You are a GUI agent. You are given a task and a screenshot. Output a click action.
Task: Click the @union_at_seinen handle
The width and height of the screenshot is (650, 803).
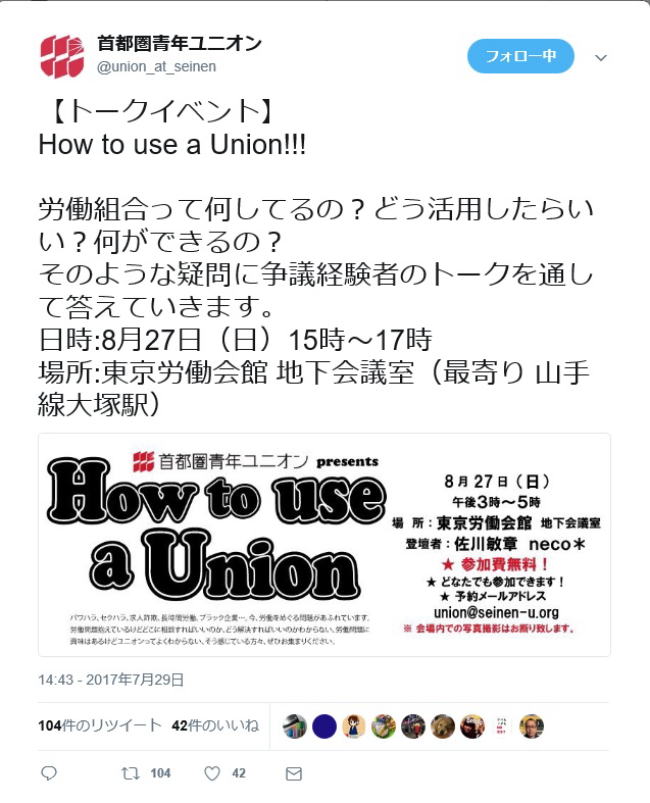click(x=157, y=67)
